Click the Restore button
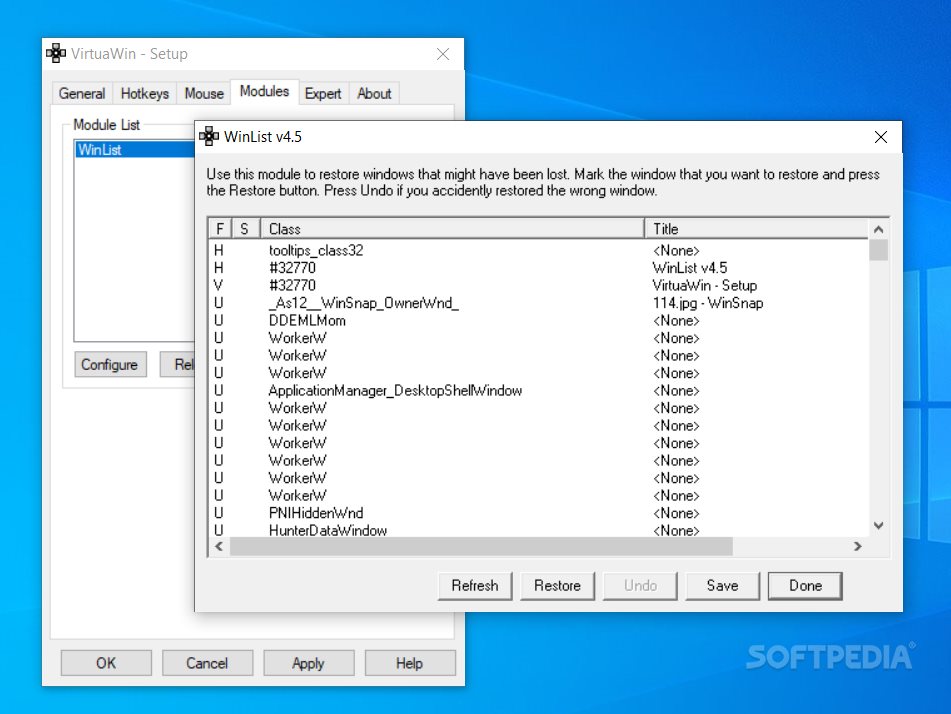The height and width of the screenshot is (714, 951). click(557, 586)
